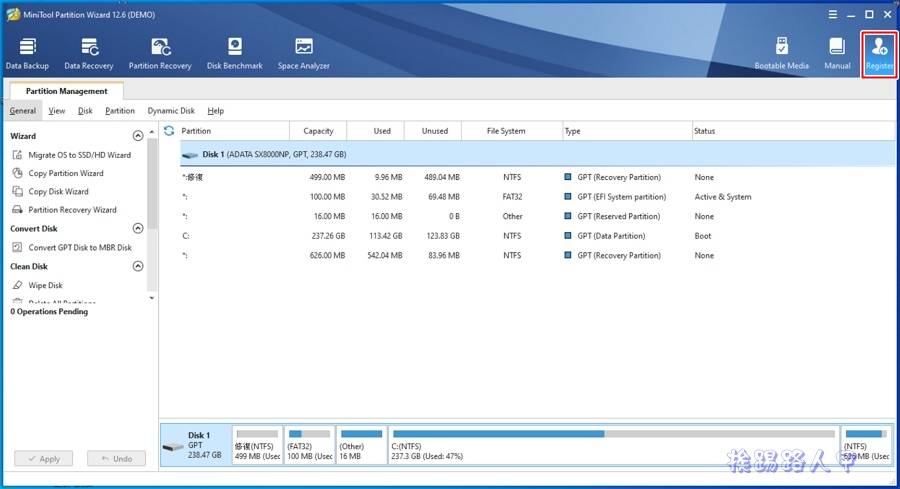This screenshot has height=489, width=900.
Task: Choose Copy Partition Wizard
Action: pyautogui.click(x=66, y=173)
